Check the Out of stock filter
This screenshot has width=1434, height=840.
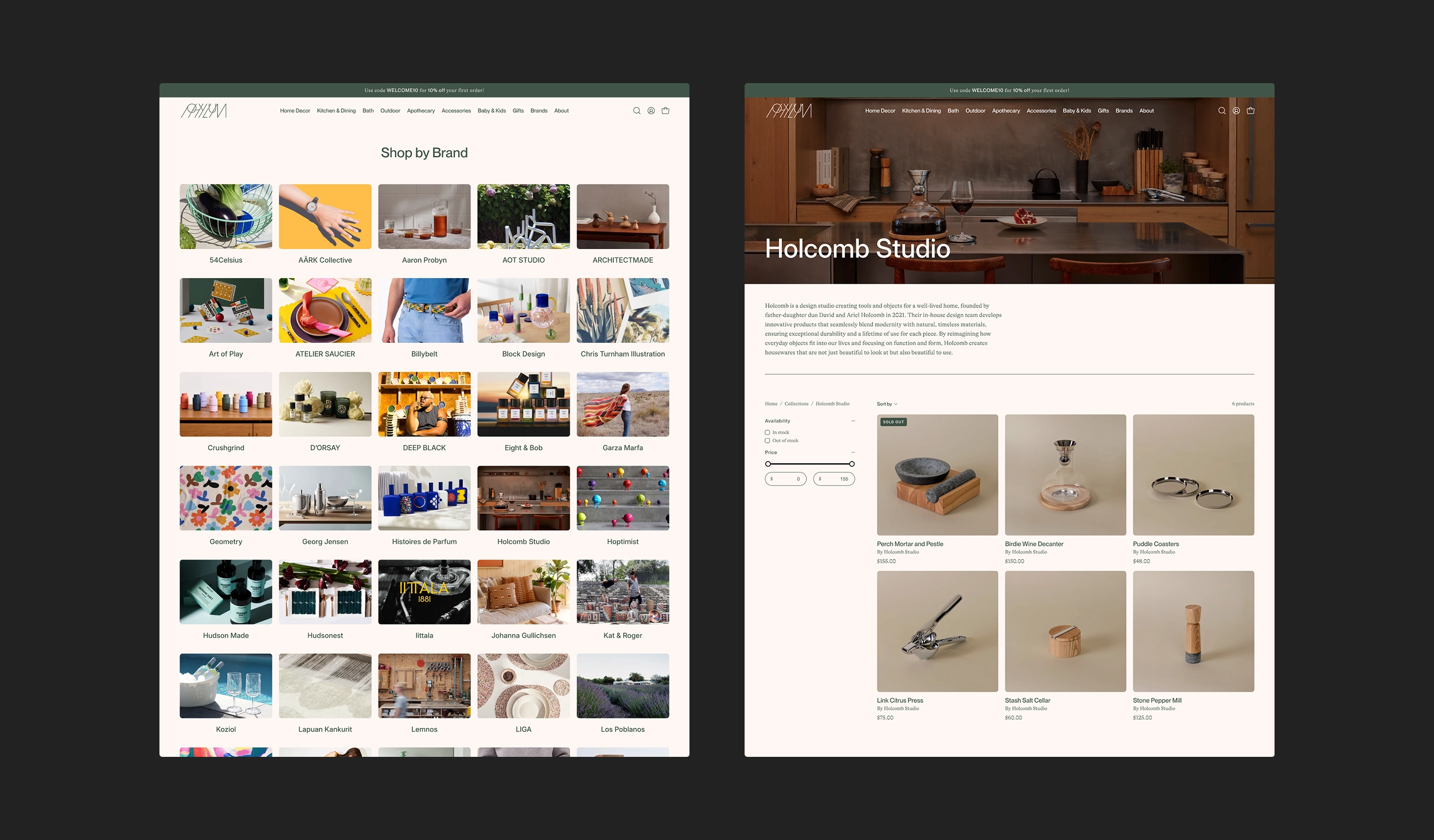pyautogui.click(x=767, y=440)
